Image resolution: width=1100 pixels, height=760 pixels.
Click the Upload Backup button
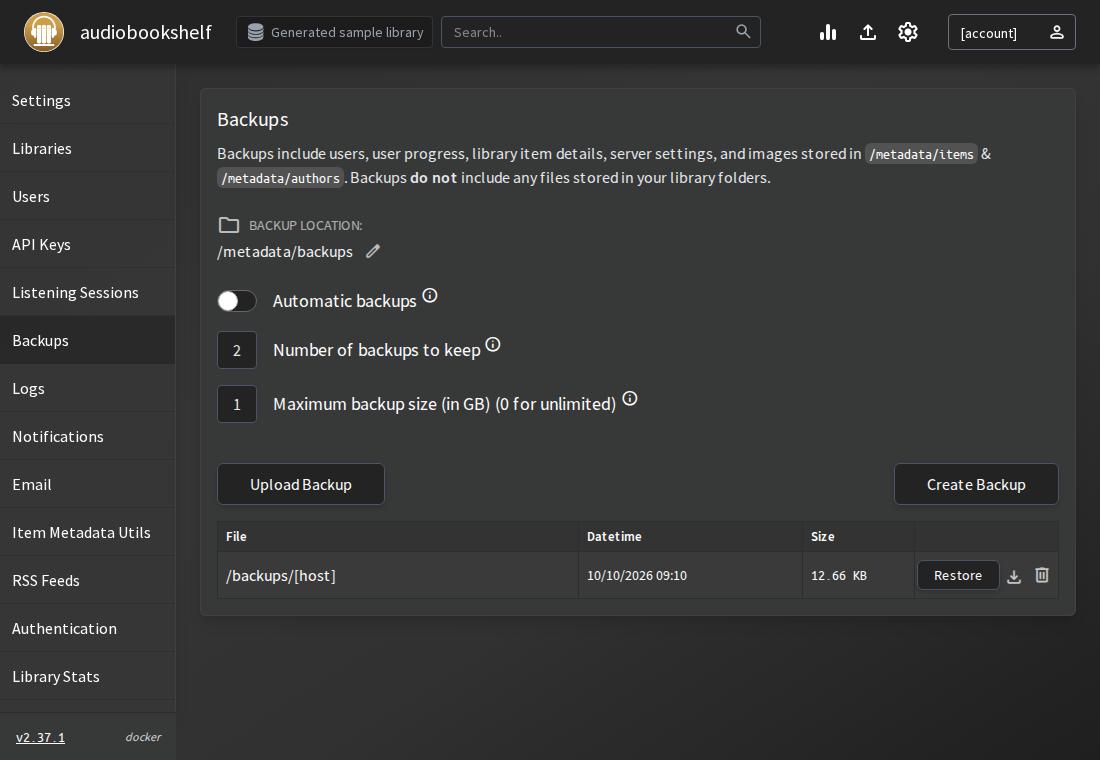301,484
